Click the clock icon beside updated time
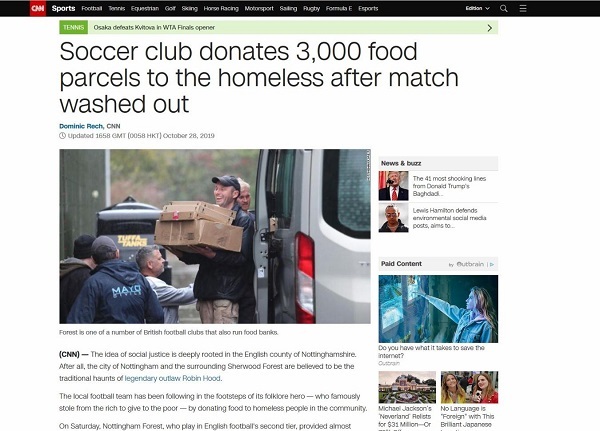The image size is (600, 431). [62, 136]
